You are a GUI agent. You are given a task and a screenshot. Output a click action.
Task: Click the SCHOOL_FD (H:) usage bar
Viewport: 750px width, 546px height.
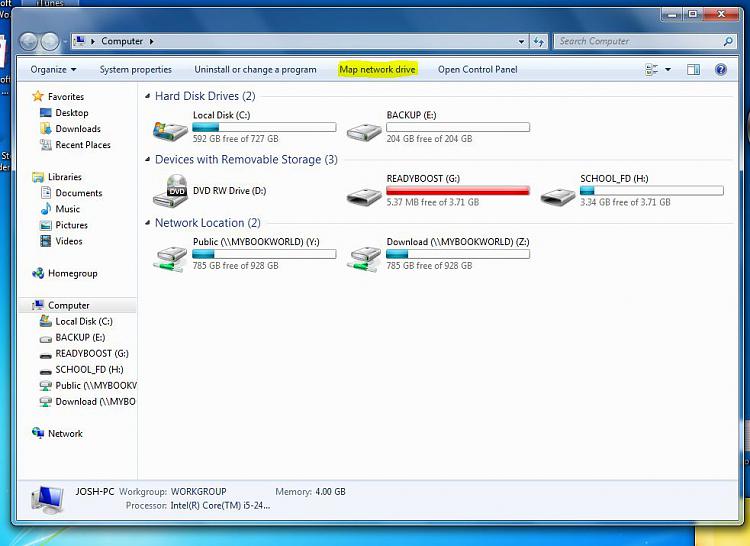click(x=652, y=190)
